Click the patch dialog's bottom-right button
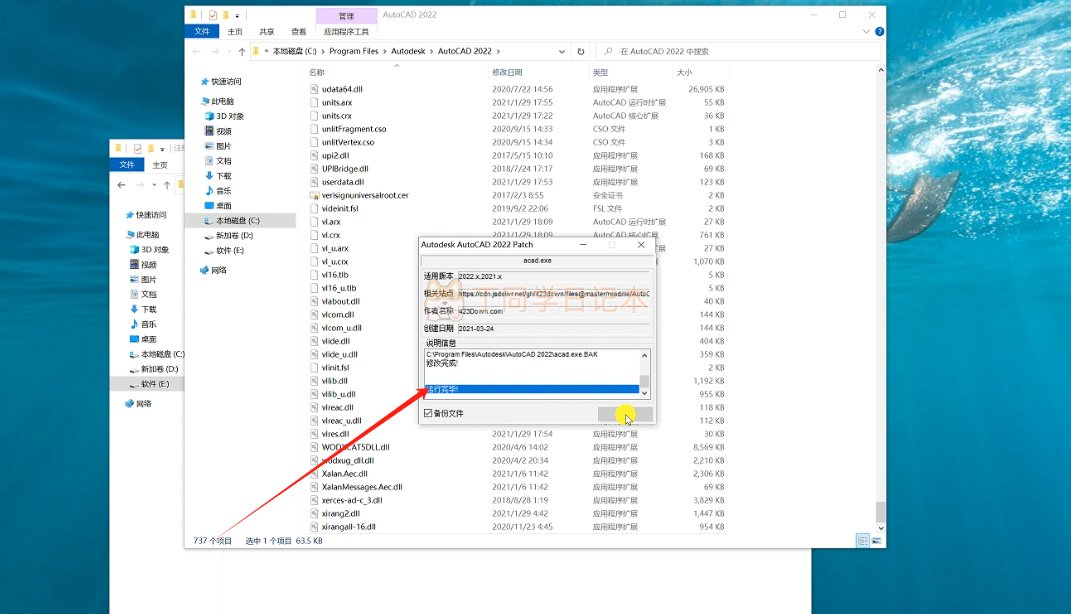Screen dimensions: 1071x614 pyautogui.click(x=625, y=414)
